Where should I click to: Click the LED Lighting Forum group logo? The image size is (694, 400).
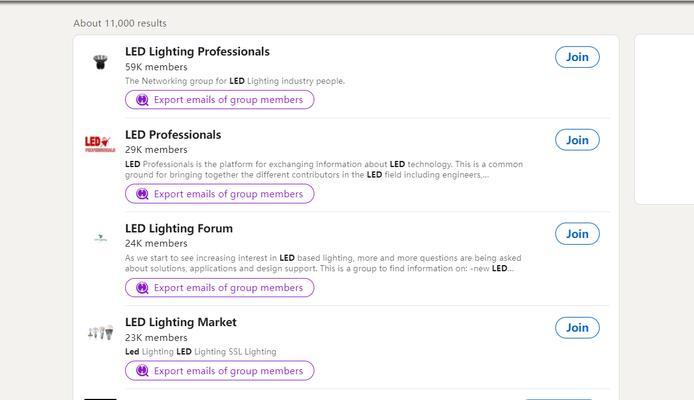point(100,238)
